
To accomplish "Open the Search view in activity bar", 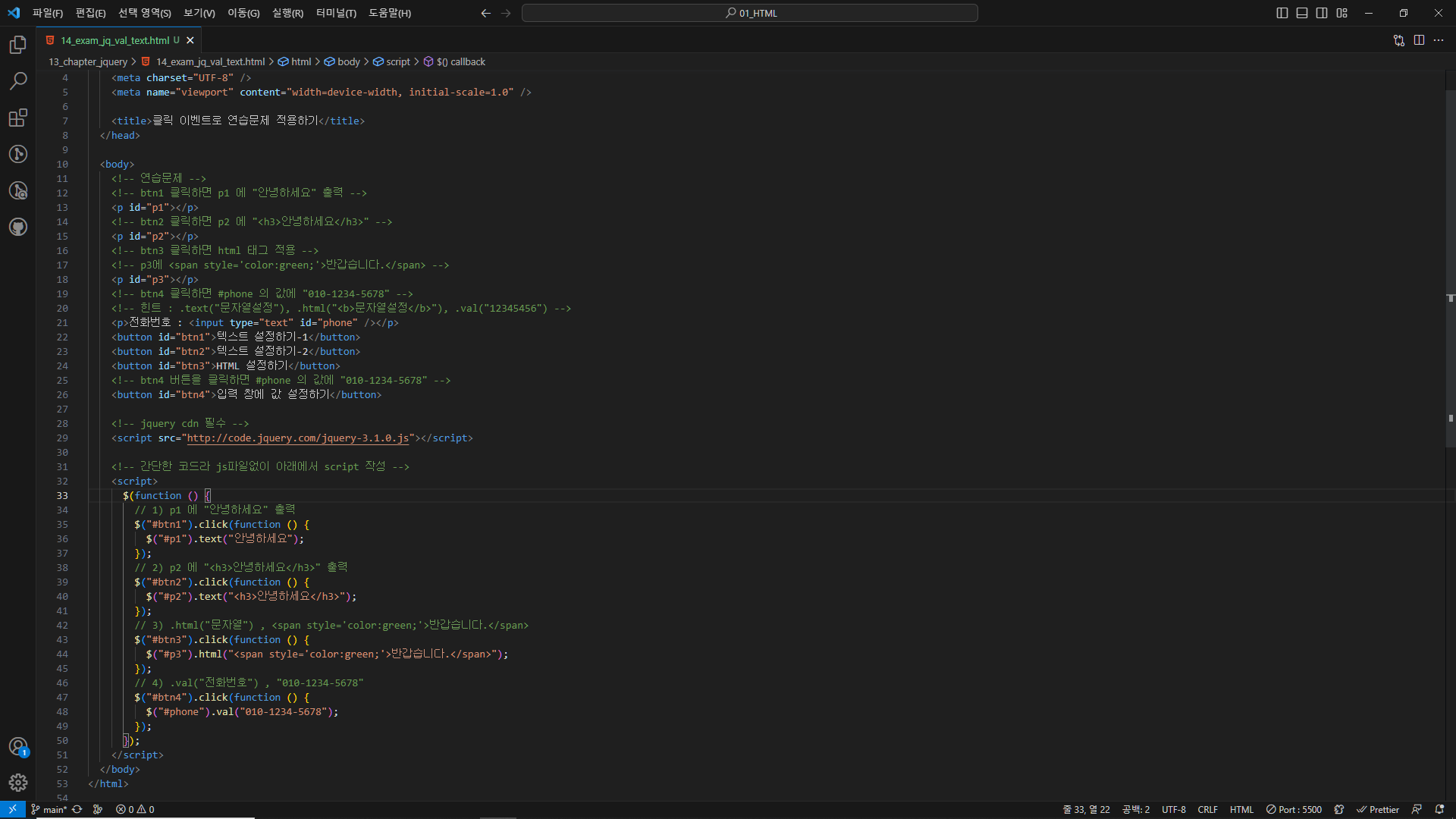I will coord(18,81).
